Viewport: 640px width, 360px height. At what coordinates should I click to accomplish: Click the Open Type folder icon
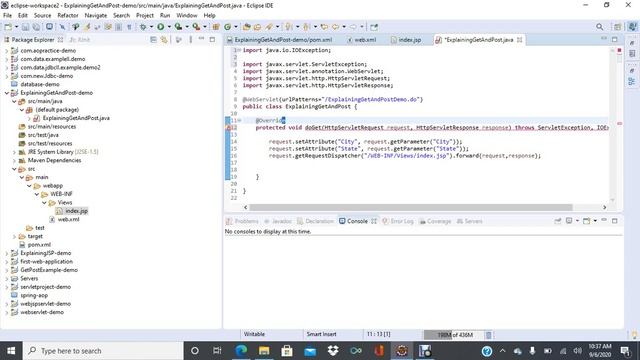pyautogui.click(x=246, y=27)
